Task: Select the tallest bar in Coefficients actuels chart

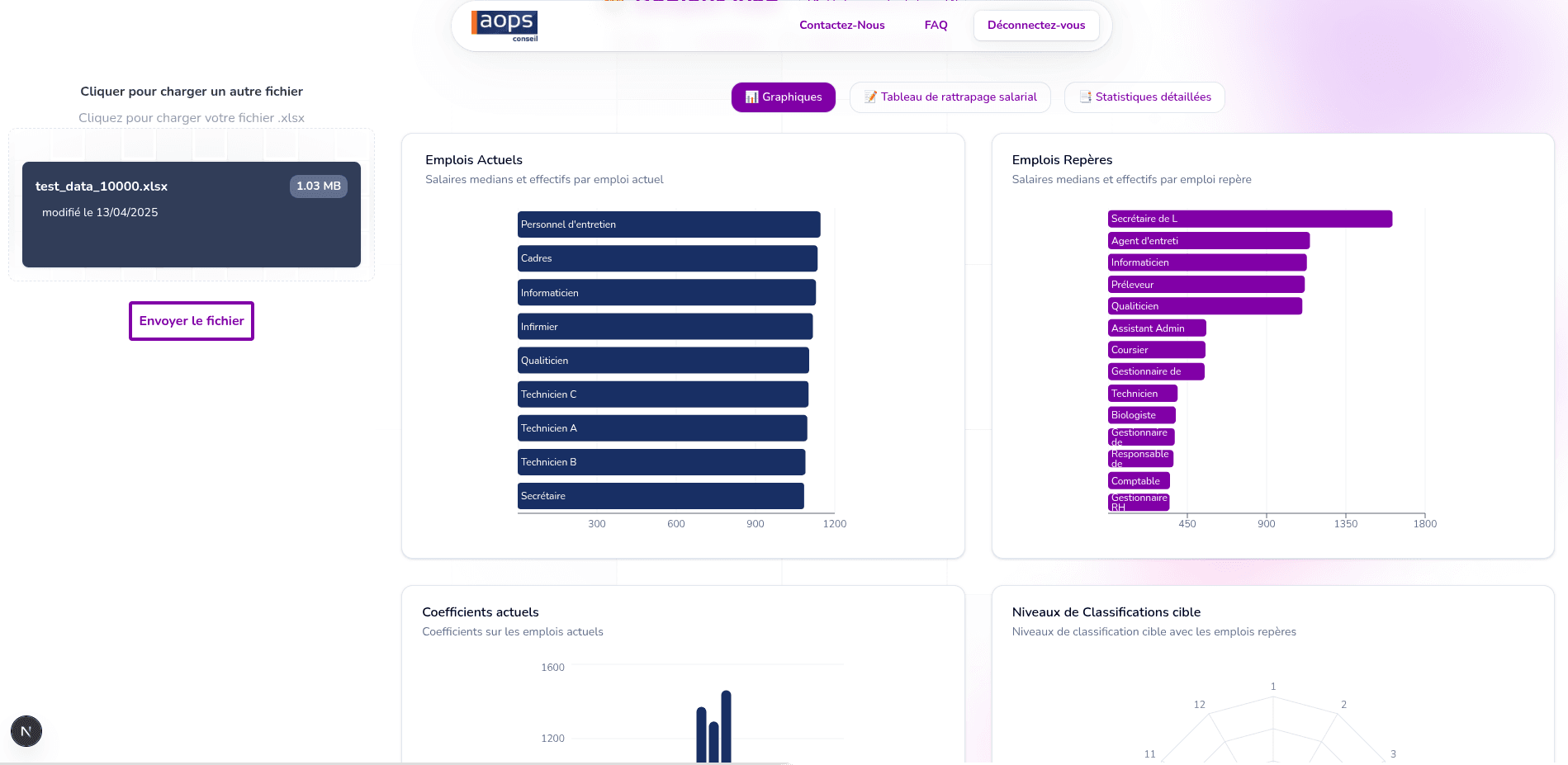Action: point(725,726)
